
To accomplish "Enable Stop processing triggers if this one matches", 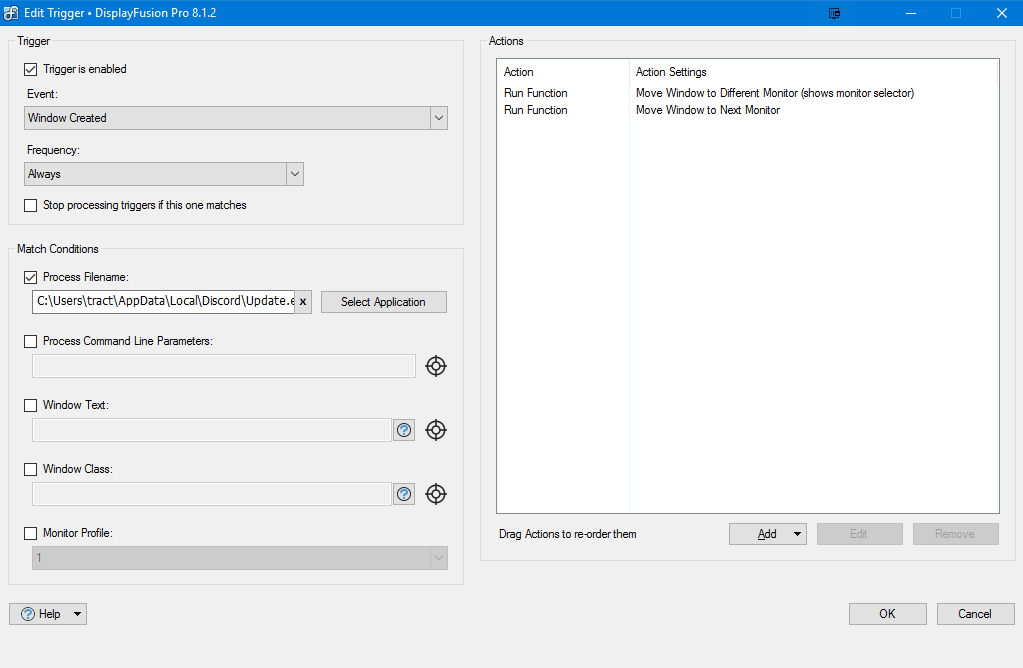I will (x=30, y=205).
